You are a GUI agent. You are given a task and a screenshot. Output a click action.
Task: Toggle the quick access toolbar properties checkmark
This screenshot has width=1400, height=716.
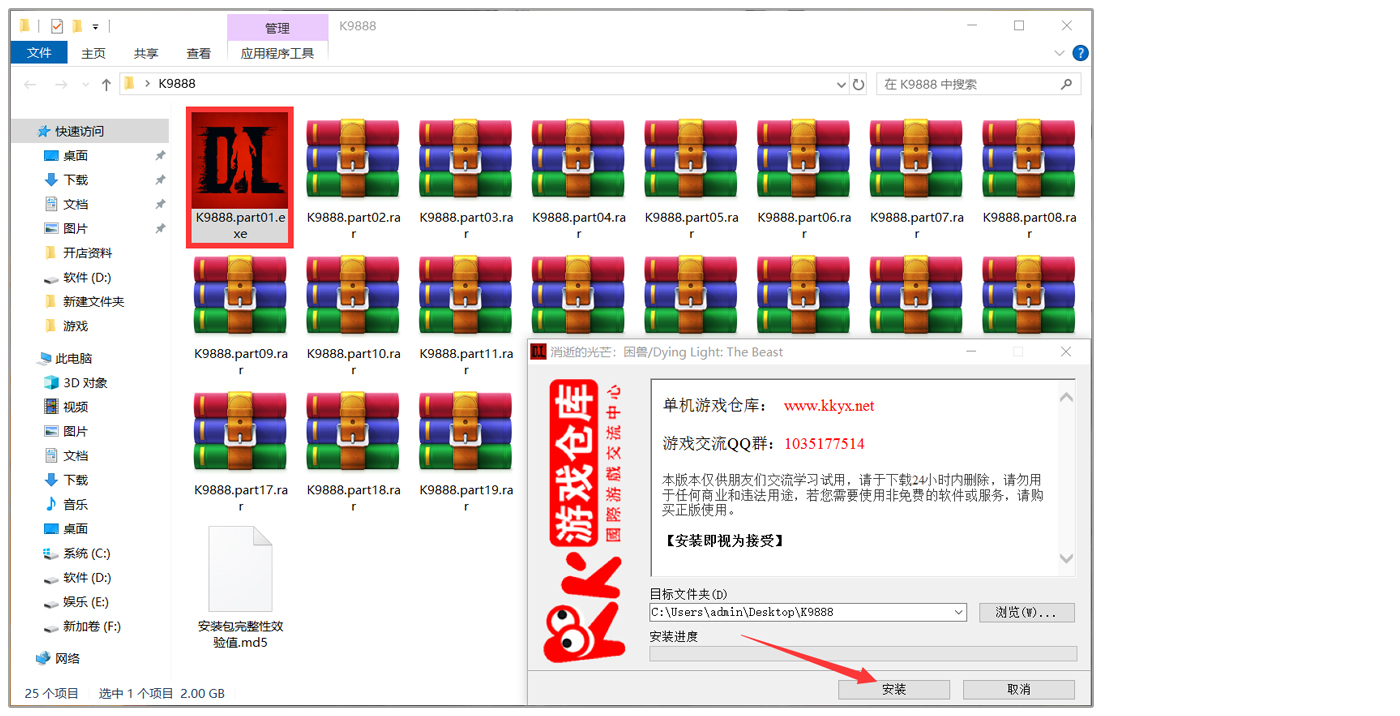point(56,26)
